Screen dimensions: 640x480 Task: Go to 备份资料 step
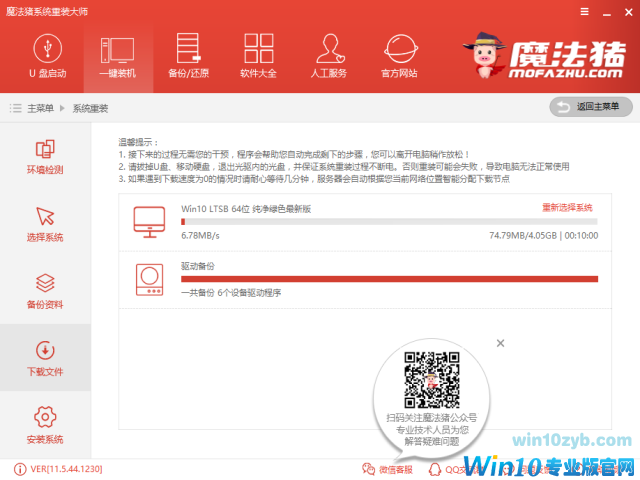(x=45, y=291)
